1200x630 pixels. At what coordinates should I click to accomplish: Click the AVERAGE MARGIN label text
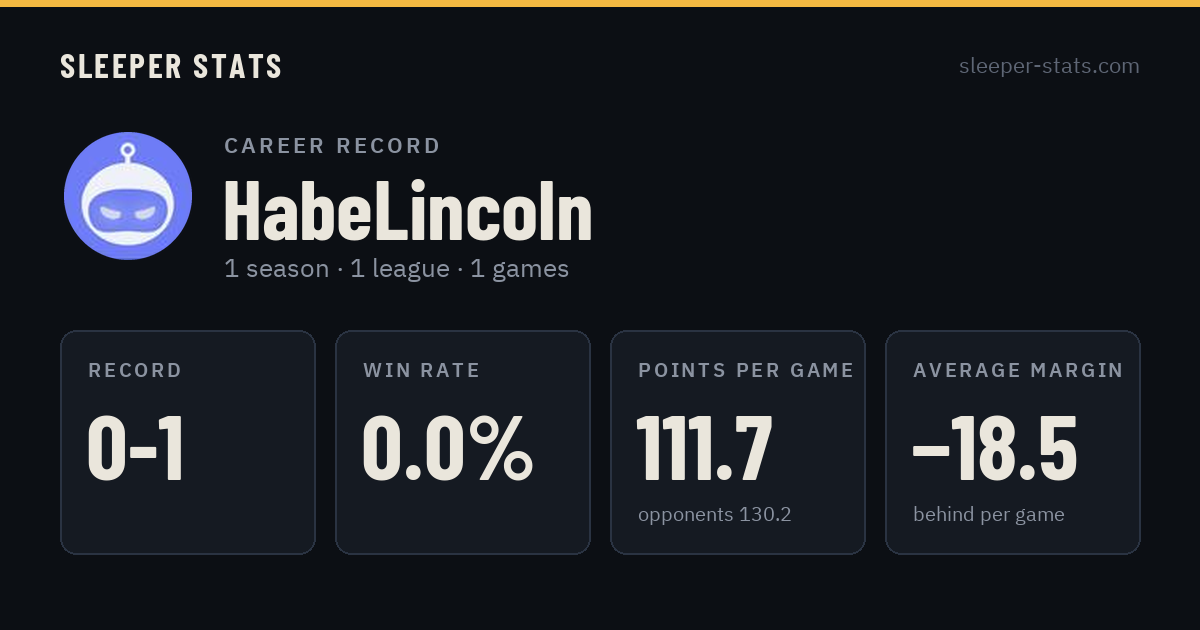tap(1018, 371)
